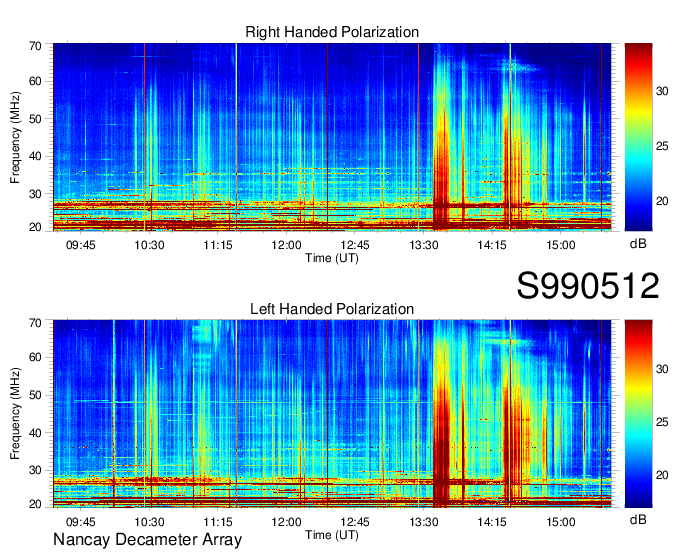Click 12:45 time tick under right-handed plot
The image size is (680, 552).
pyautogui.click(x=355, y=245)
